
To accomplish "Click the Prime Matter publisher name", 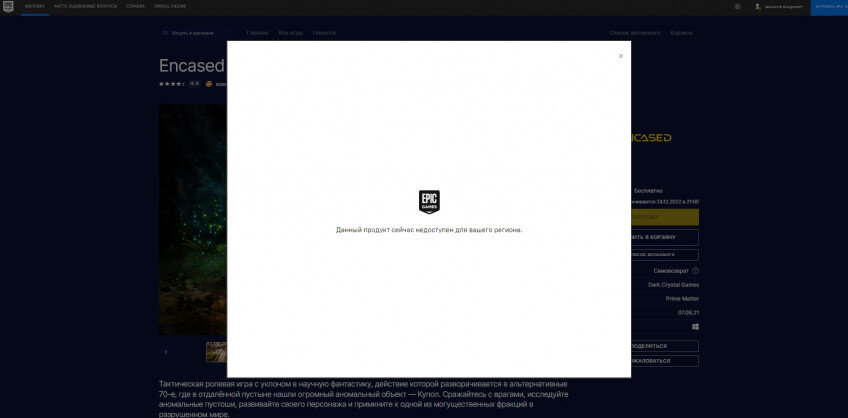I will [682, 299].
